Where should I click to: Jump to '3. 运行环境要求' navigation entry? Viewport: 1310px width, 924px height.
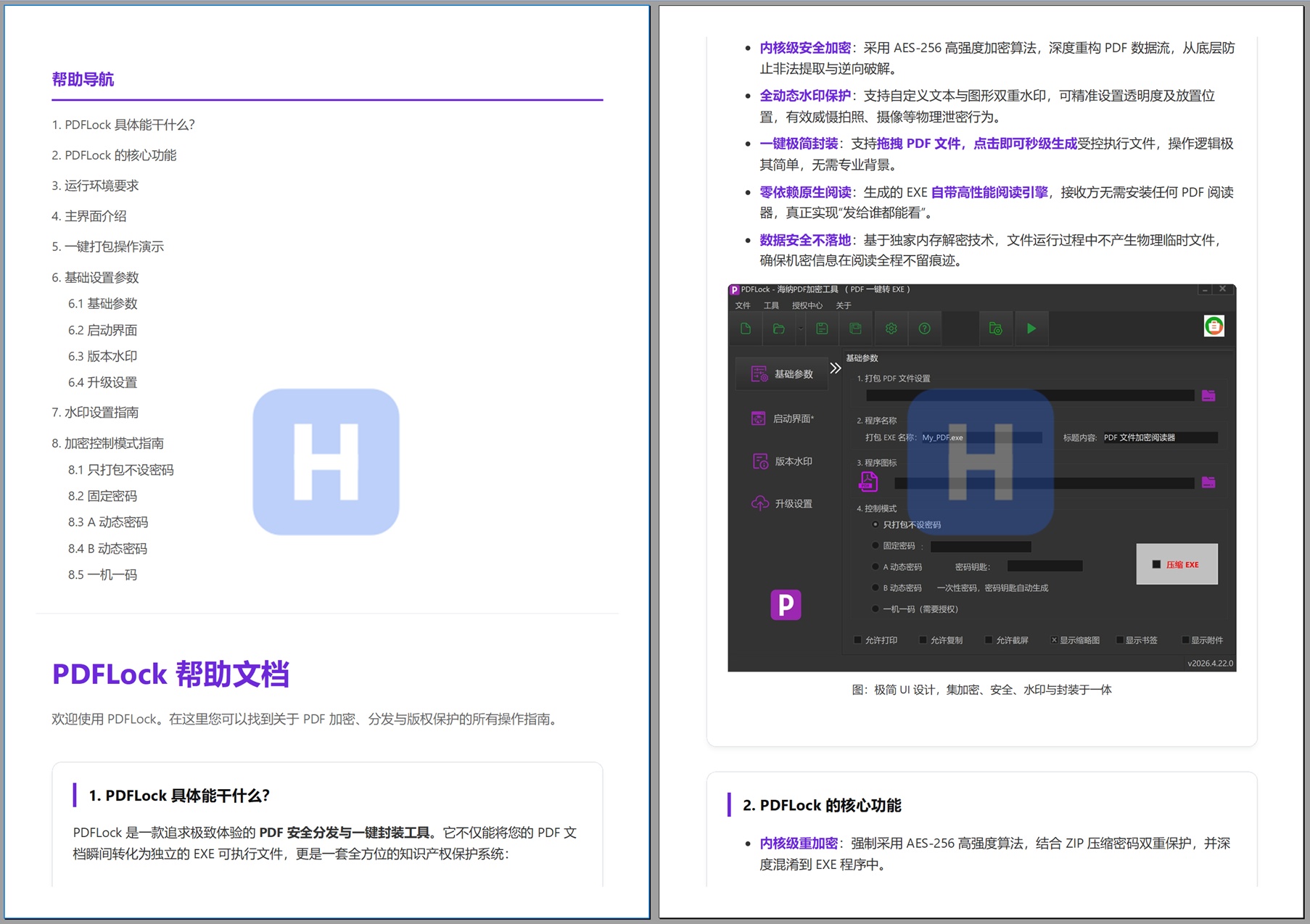tap(95, 186)
